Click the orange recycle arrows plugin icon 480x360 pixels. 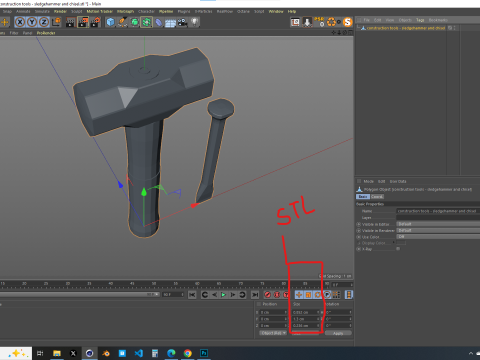(x=331, y=22)
